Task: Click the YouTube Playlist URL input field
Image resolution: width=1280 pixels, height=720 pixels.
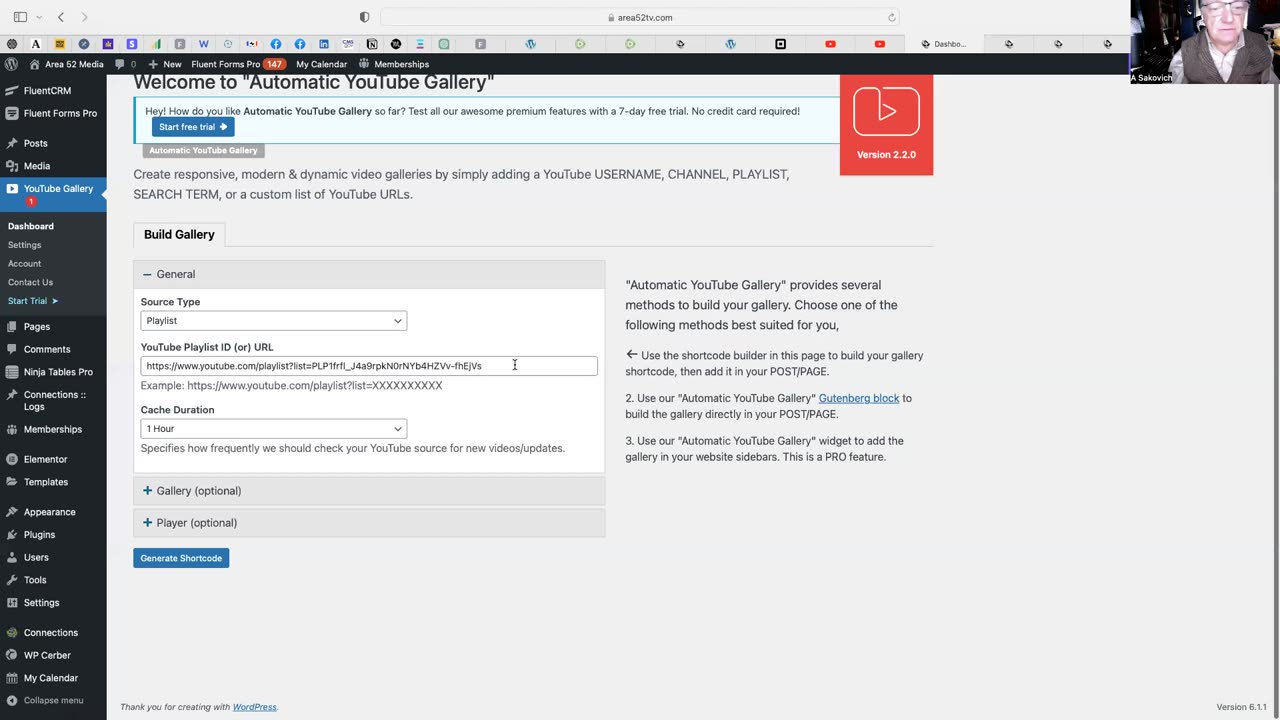Action: pos(369,366)
